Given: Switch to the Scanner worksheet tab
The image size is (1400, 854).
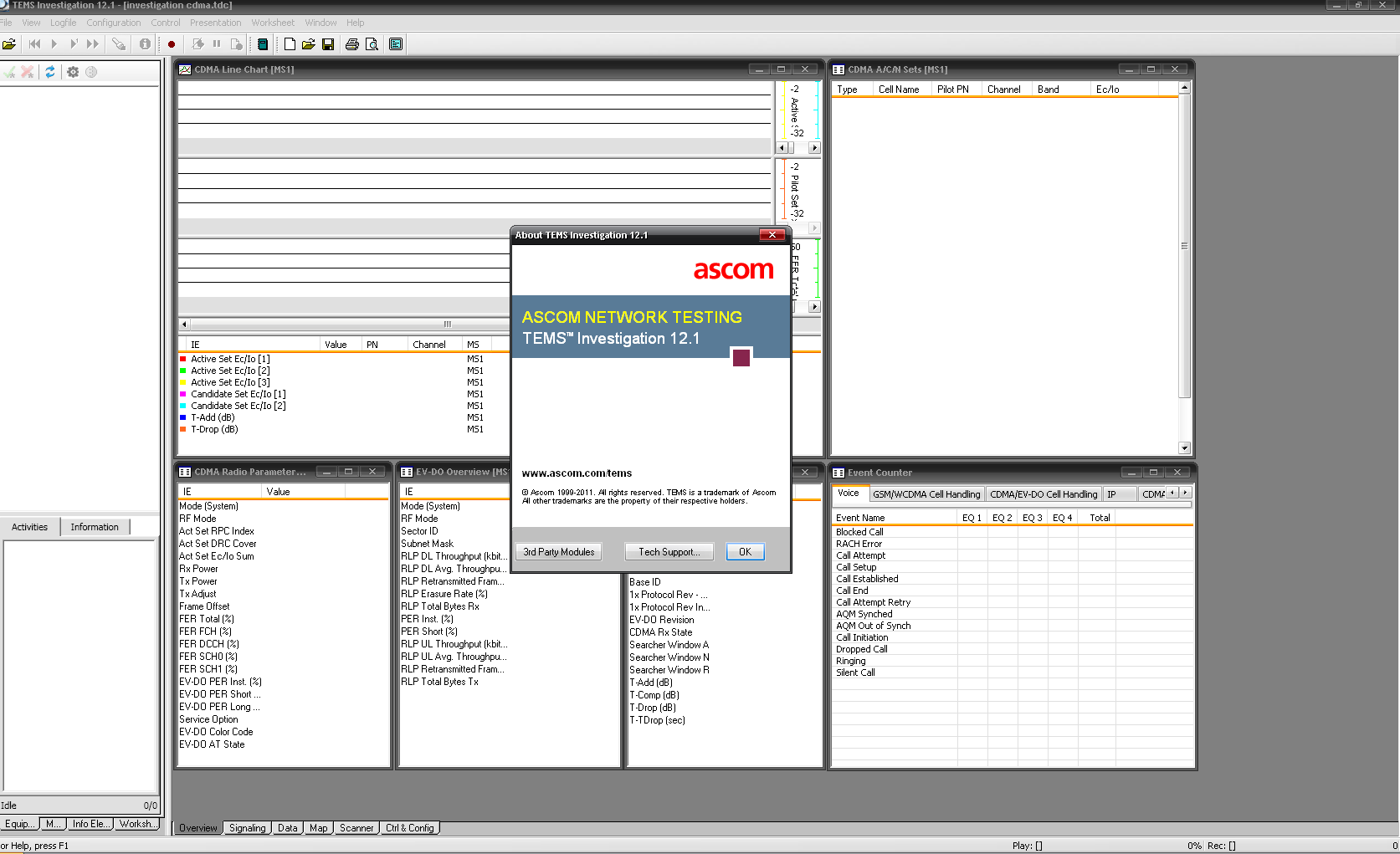Looking at the screenshot, I should pyautogui.click(x=356, y=828).
